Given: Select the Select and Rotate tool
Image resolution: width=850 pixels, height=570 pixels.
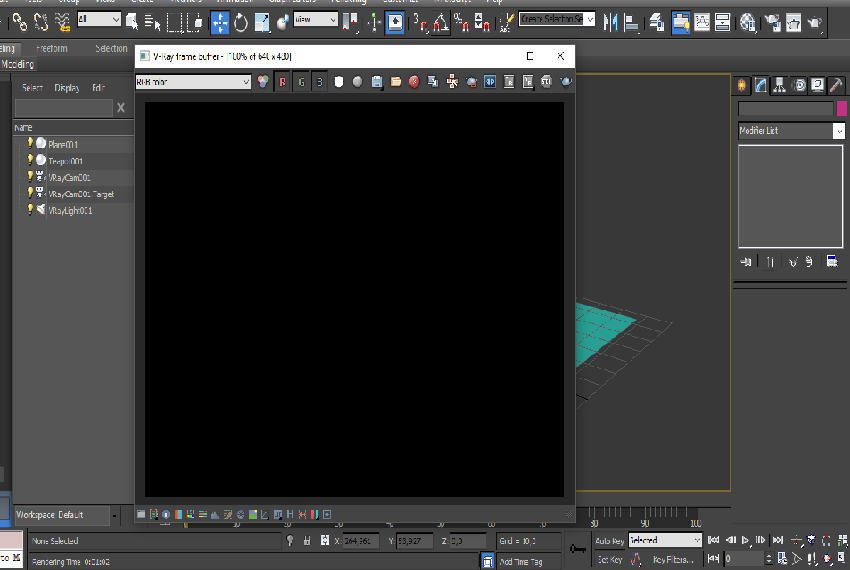Looking at the screenshot, I should 241,22.
